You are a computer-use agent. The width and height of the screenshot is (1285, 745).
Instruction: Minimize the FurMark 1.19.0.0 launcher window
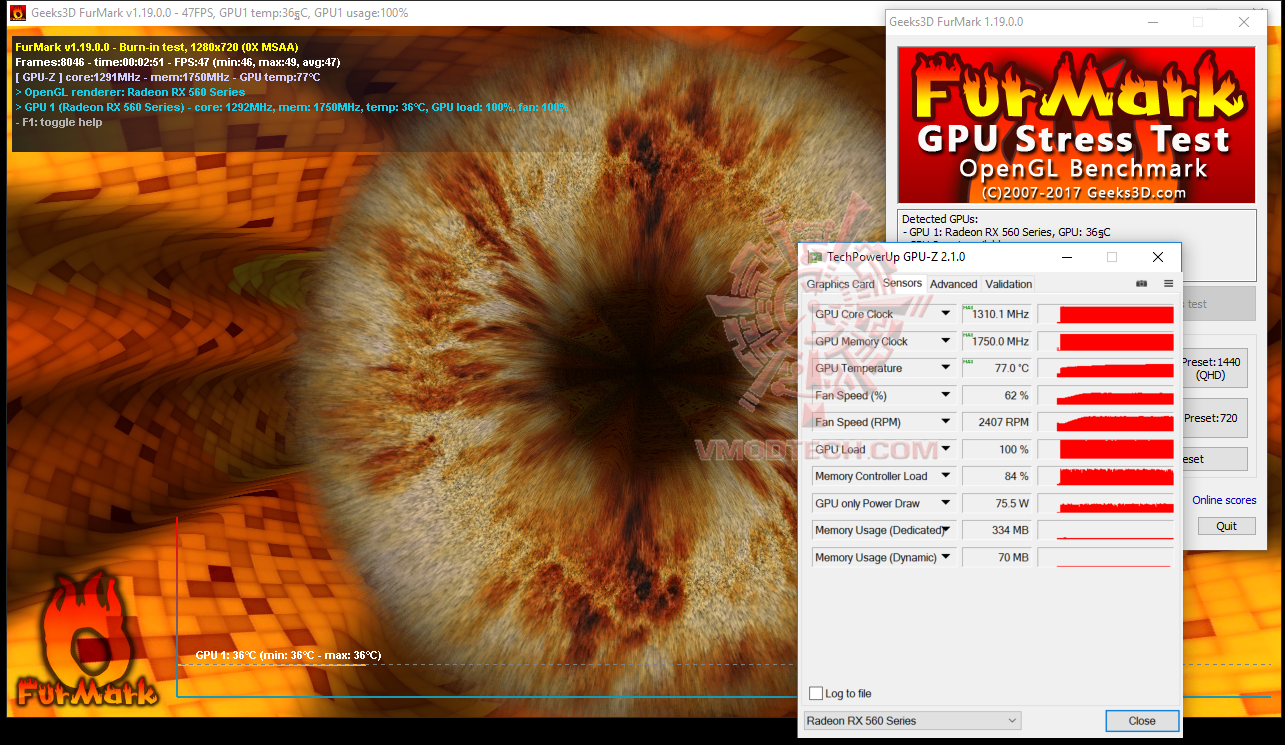pyautogui.click(x=1152, y=22)
